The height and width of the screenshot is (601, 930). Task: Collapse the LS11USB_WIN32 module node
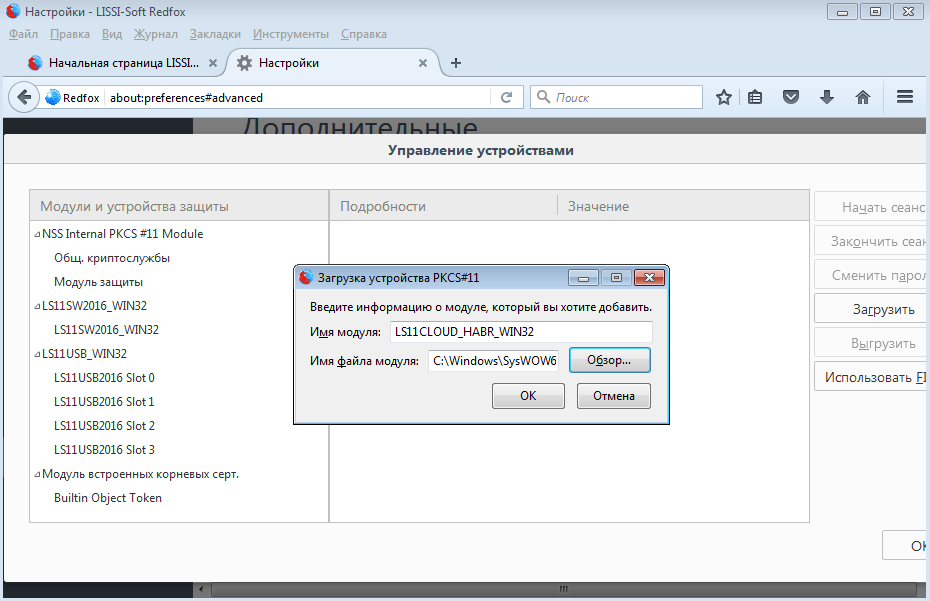(37, 354)
